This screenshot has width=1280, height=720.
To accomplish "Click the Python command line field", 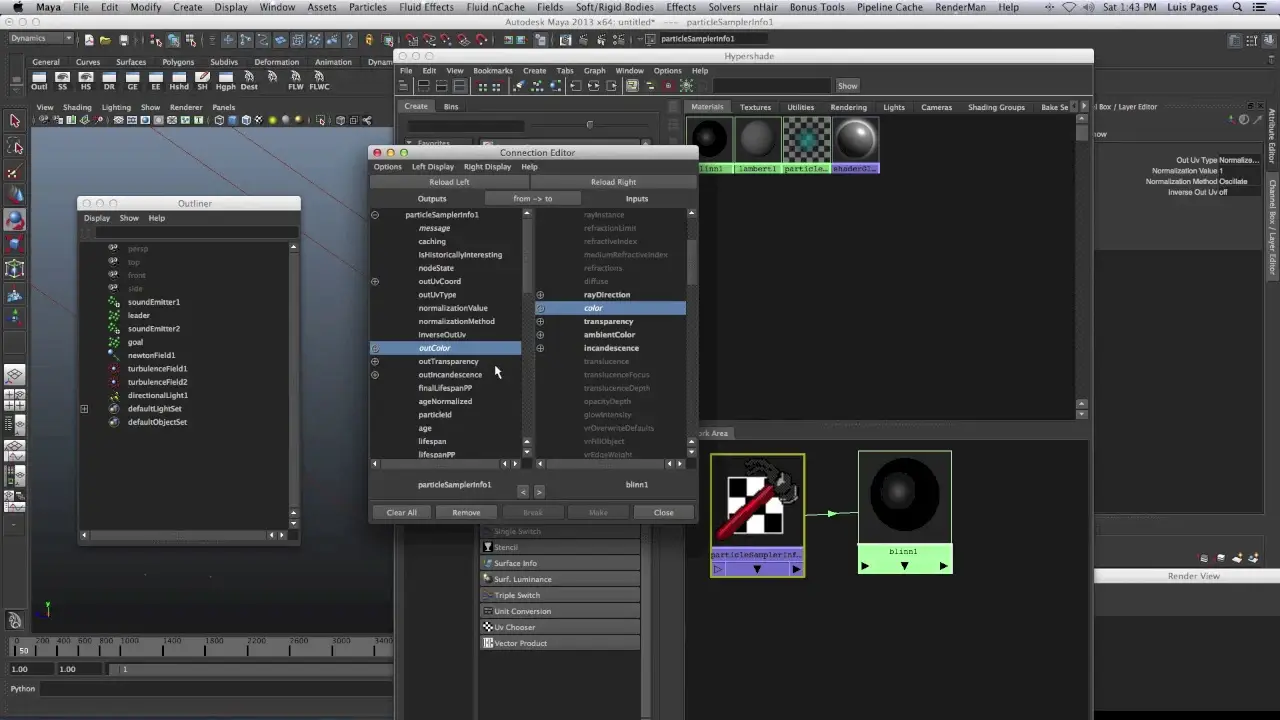I will (x=215, y=688).
